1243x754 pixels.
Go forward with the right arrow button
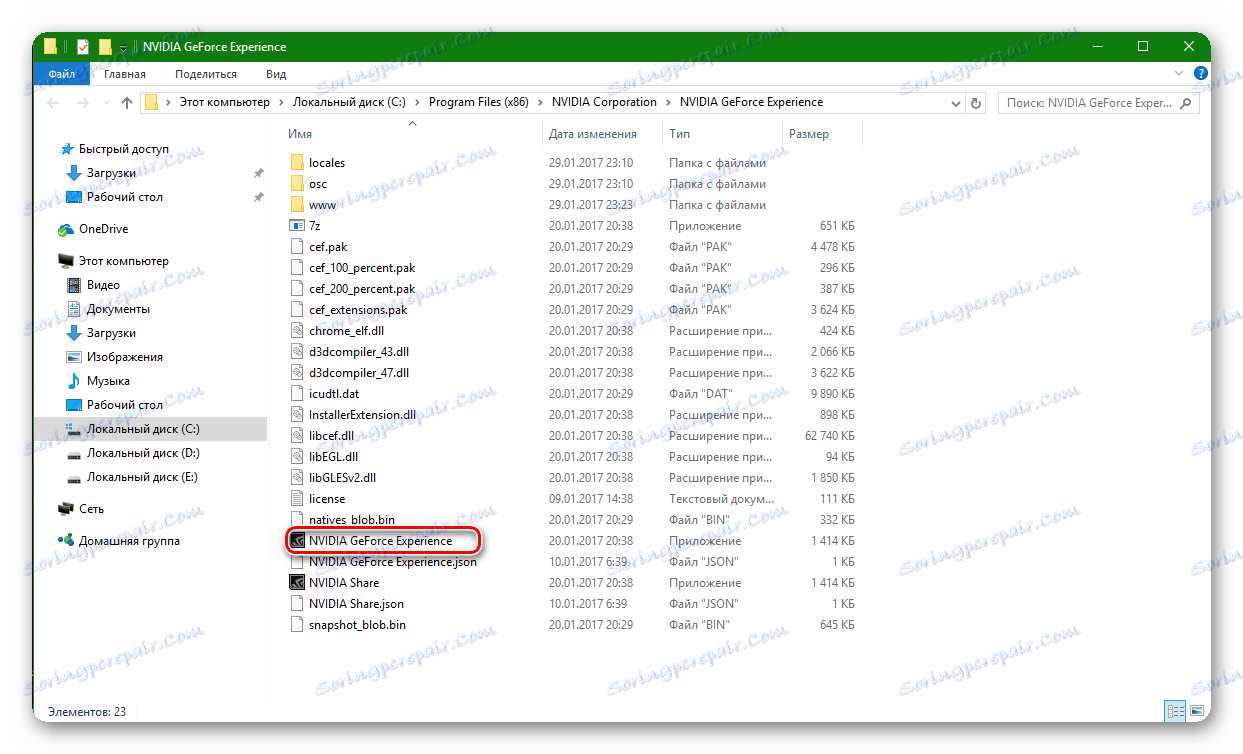click(82, 102)
